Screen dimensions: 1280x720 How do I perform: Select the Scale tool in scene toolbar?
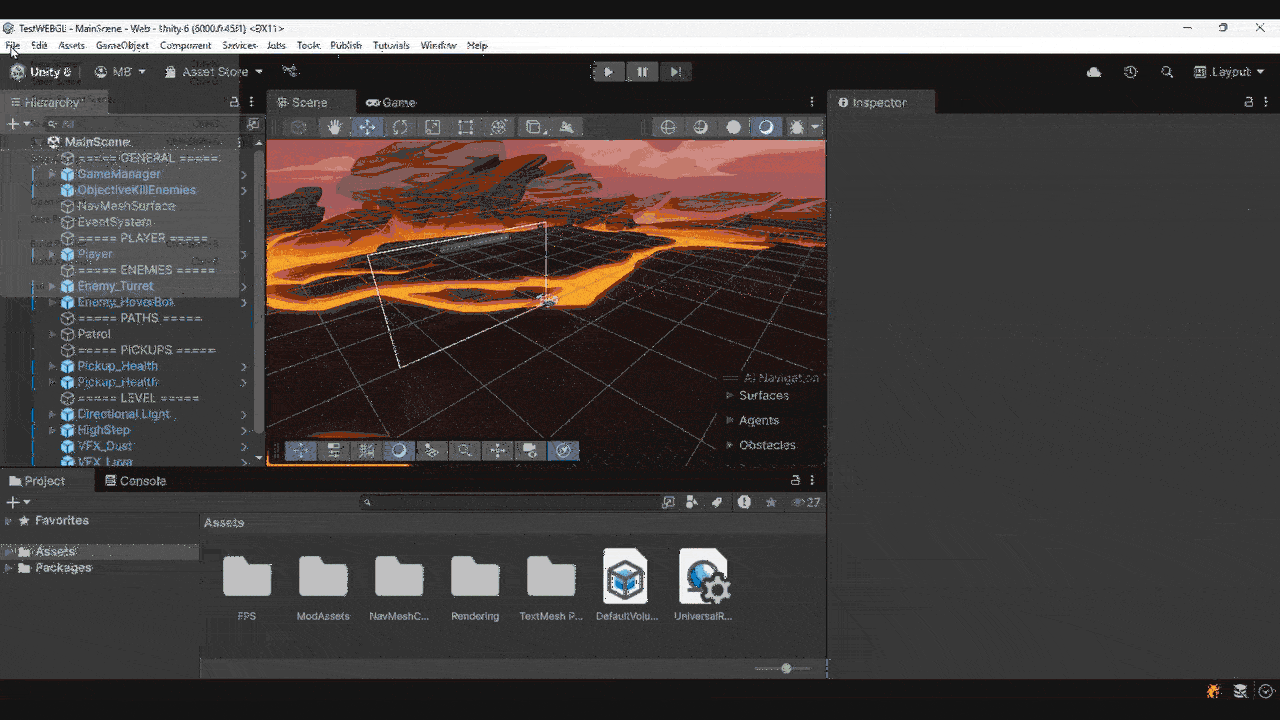(x=432, y=127)
